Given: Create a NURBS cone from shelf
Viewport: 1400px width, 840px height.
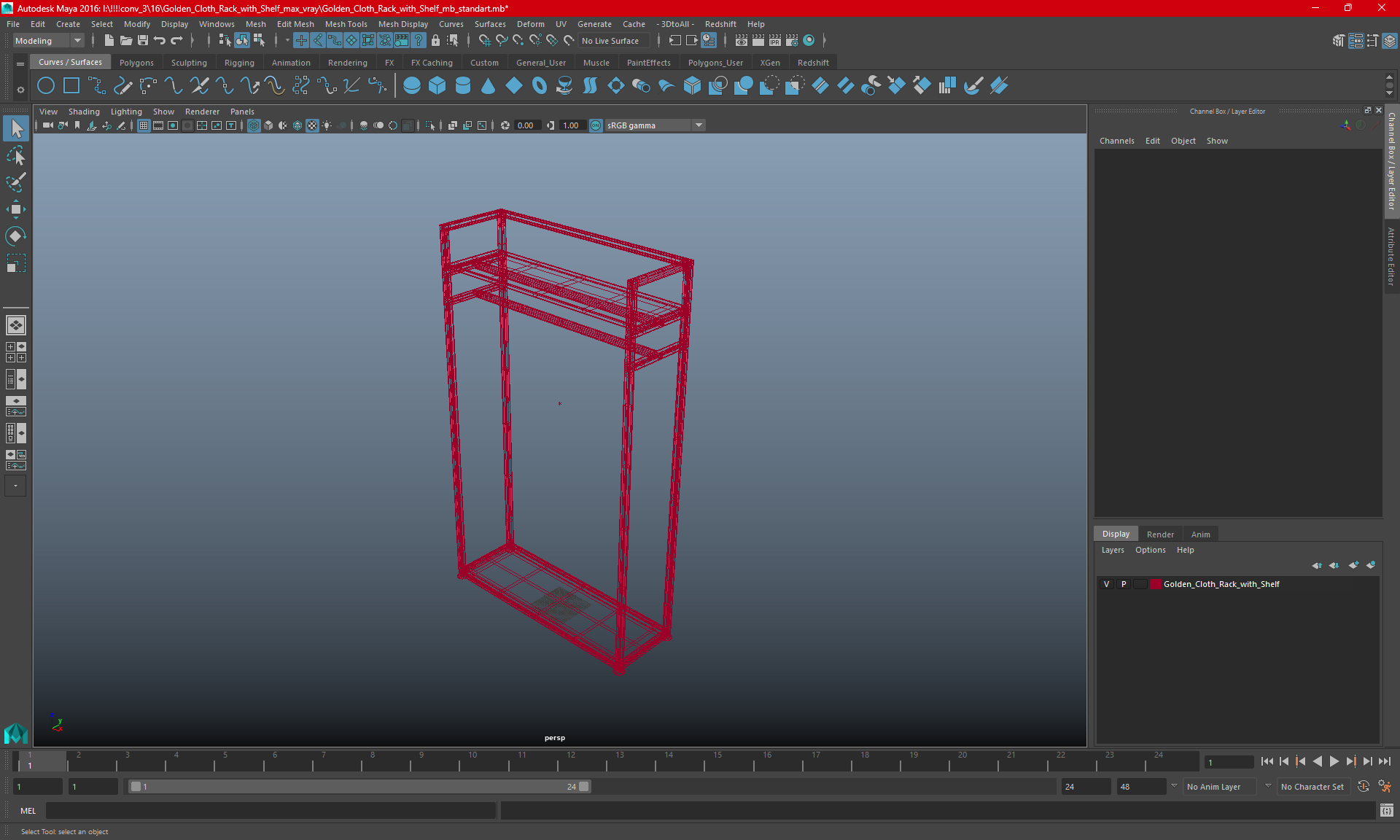Looking at the screenshot, I should [489, 86].
